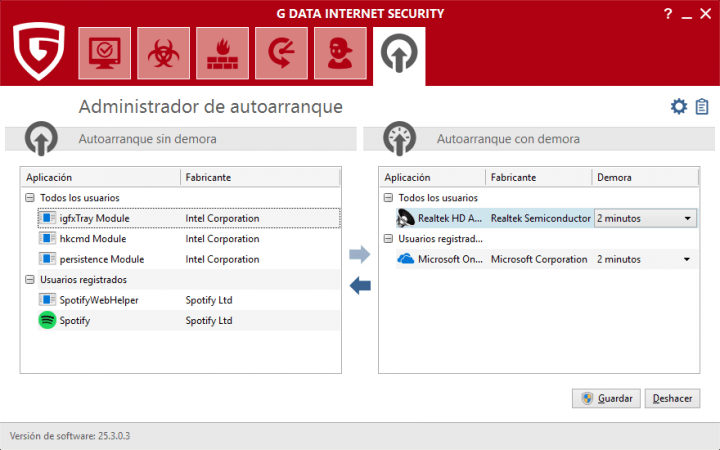Viewport: 720px width, 450px height.
Task: Click the SpotifyWebHelper icon
Action: click(47, 300)
